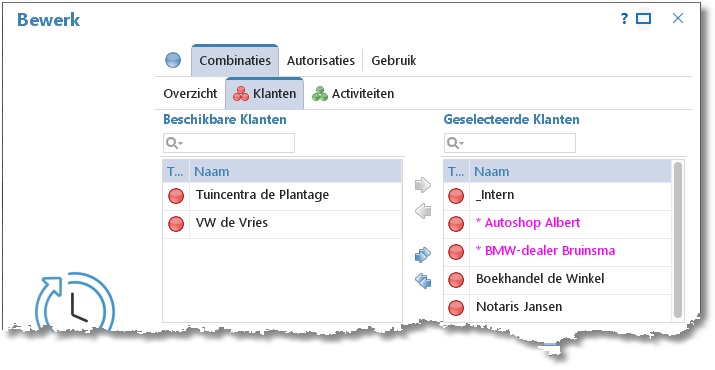Viewport: 715px width, 370px height.
Task: Click the search field under Geselecteerde Klanten
Action: [x=510, y=143]
